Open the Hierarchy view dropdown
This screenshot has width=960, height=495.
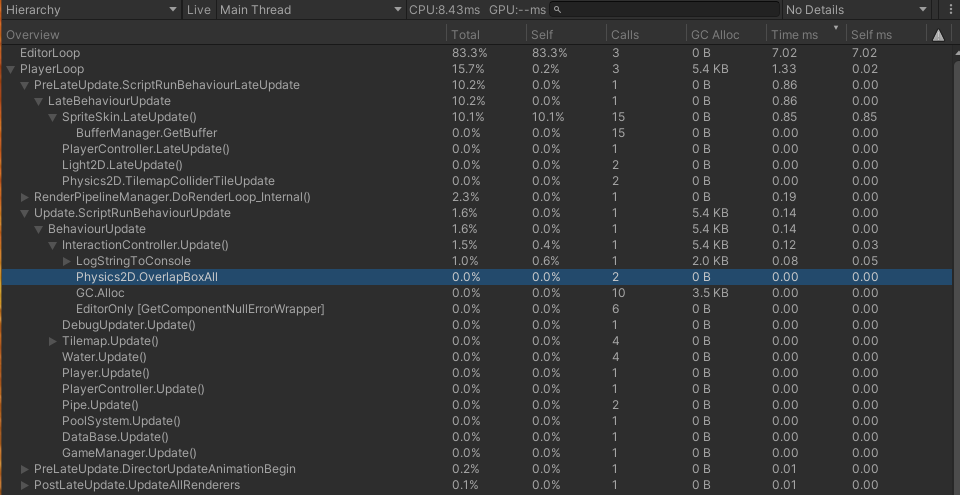[91, 10]
